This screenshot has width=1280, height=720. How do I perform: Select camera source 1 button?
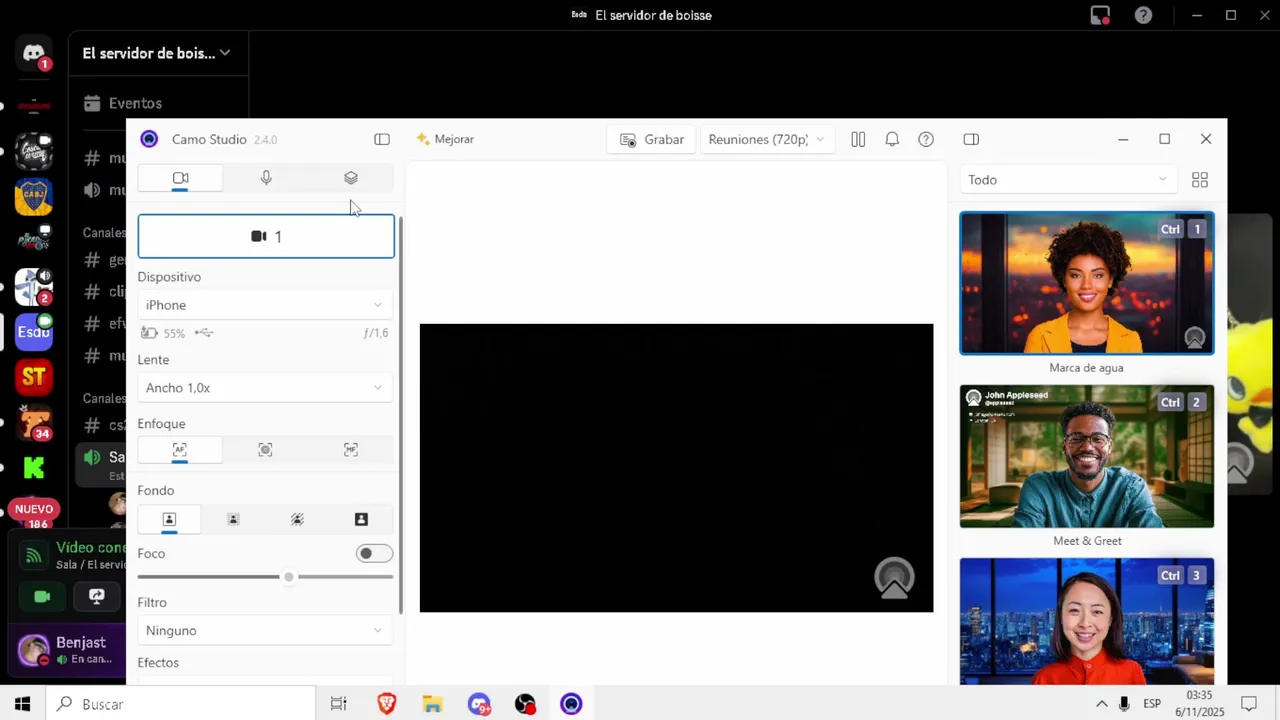click(266, 236)
